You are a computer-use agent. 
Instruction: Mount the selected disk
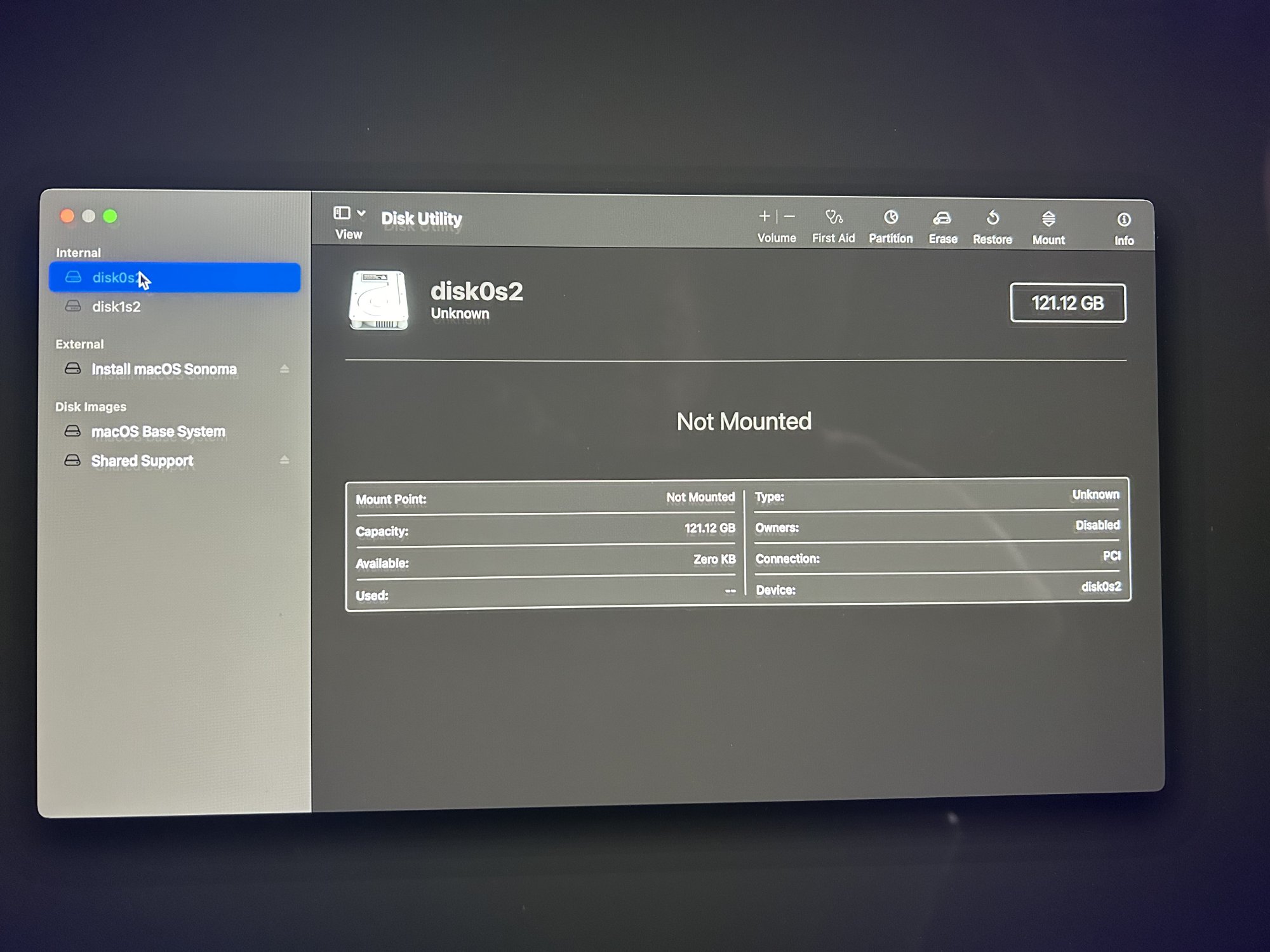coord(1048,220)
